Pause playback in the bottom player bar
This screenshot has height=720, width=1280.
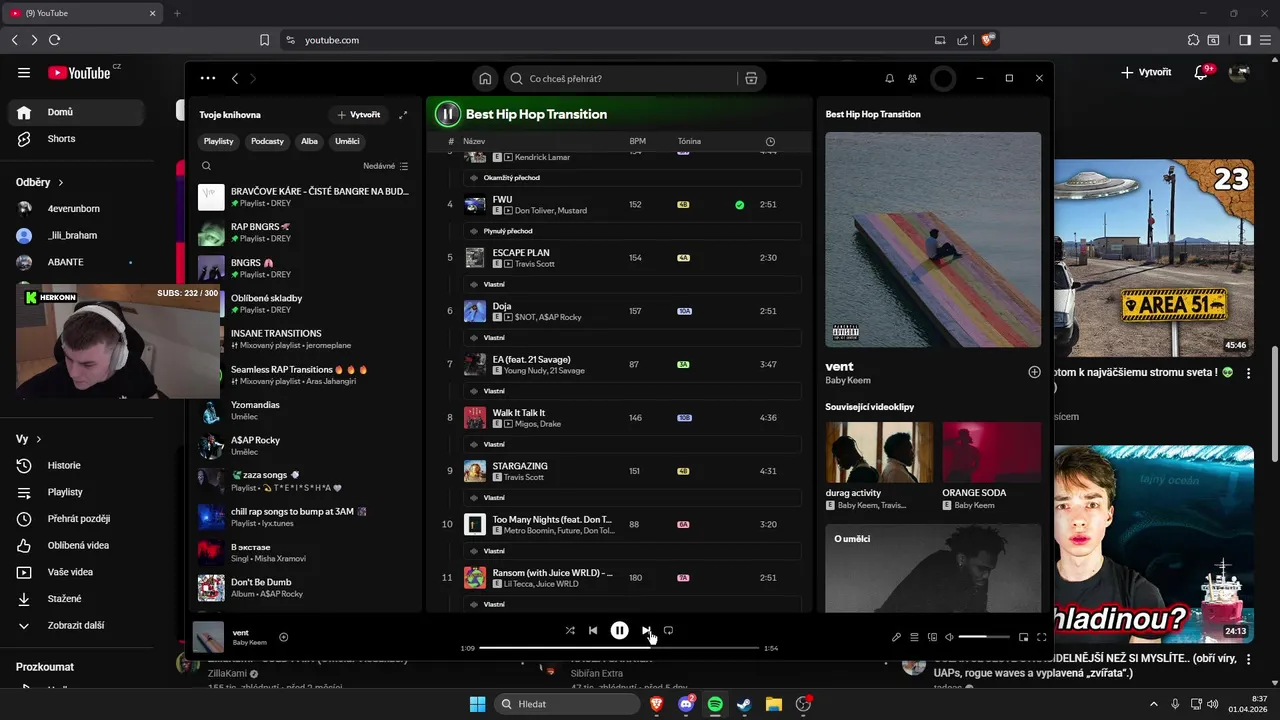tap(619, 630)
